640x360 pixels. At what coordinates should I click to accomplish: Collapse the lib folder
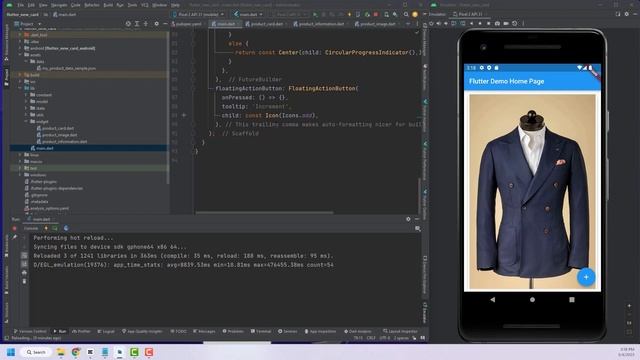pyautogui.click(x=20, y=88)
